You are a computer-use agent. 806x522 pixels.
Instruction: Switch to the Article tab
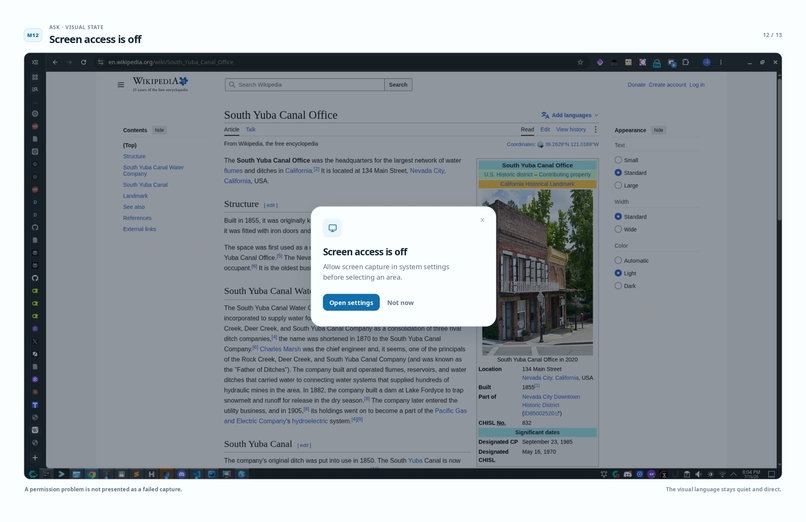(231, 129)
